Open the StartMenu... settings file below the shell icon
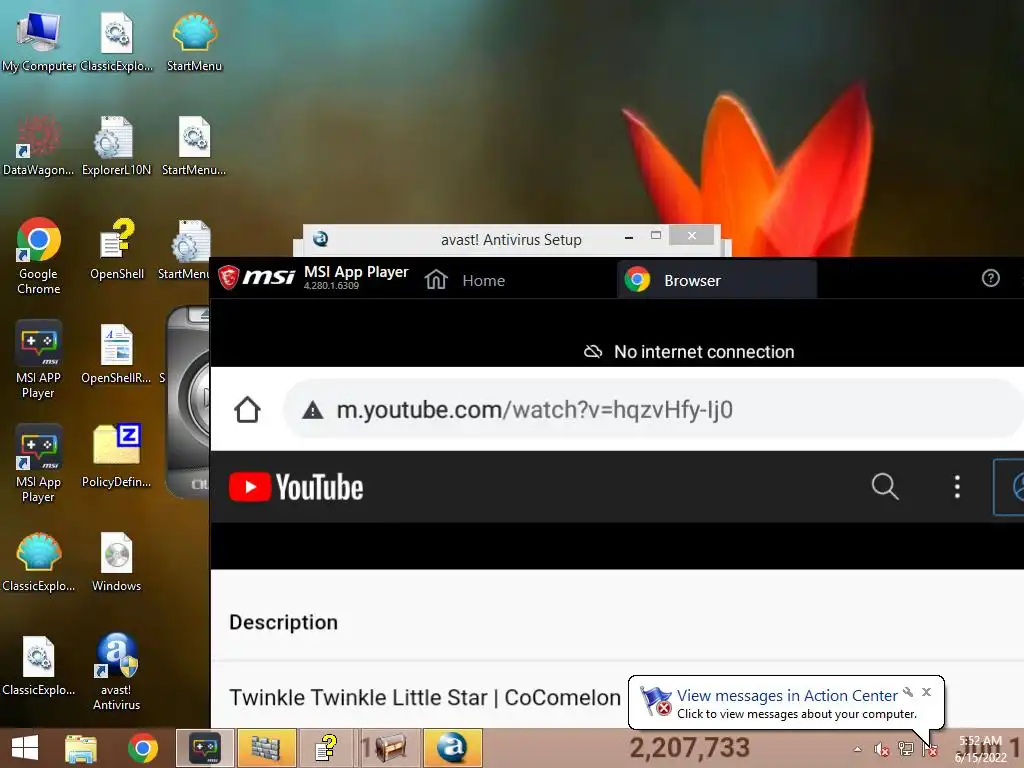Screen dimensions: 1024x768 [194, 145]
